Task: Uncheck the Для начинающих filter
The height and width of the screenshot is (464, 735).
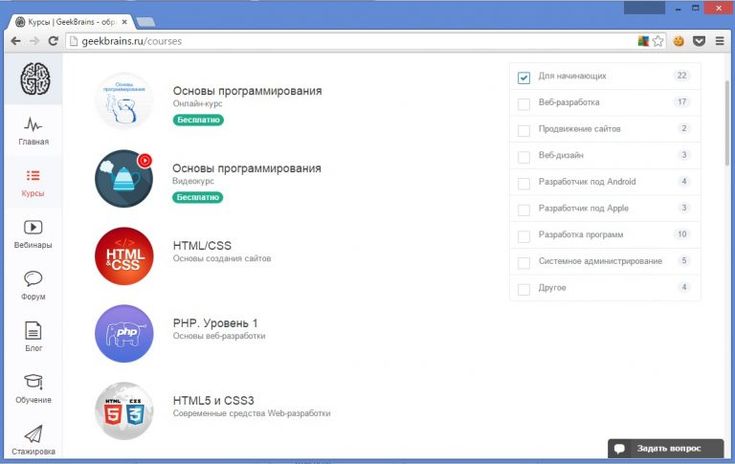Action: [524, 77]
